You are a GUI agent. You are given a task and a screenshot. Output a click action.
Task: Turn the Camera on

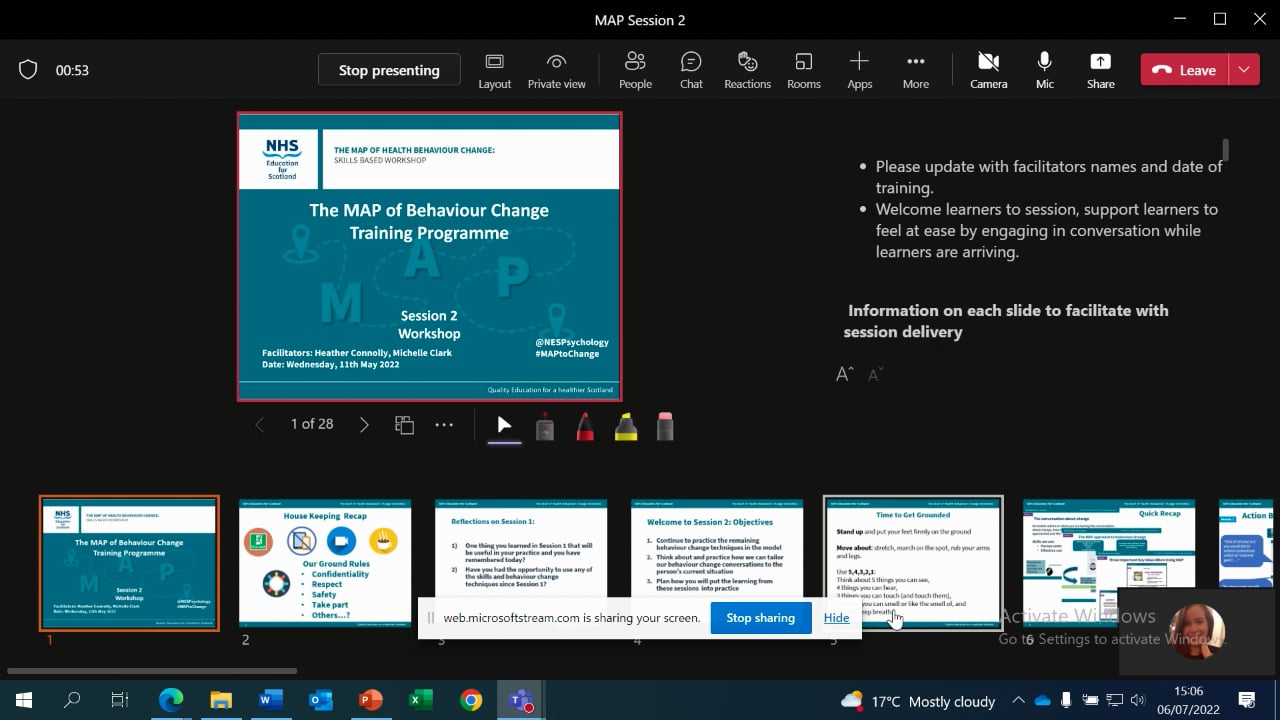tap(988, 70)
